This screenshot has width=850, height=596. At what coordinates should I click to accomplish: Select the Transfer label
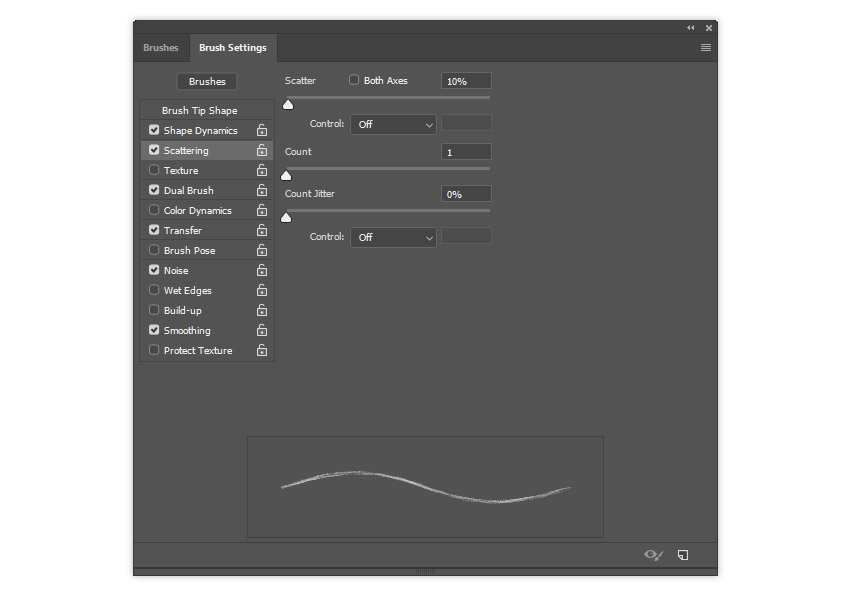(183, 230)
